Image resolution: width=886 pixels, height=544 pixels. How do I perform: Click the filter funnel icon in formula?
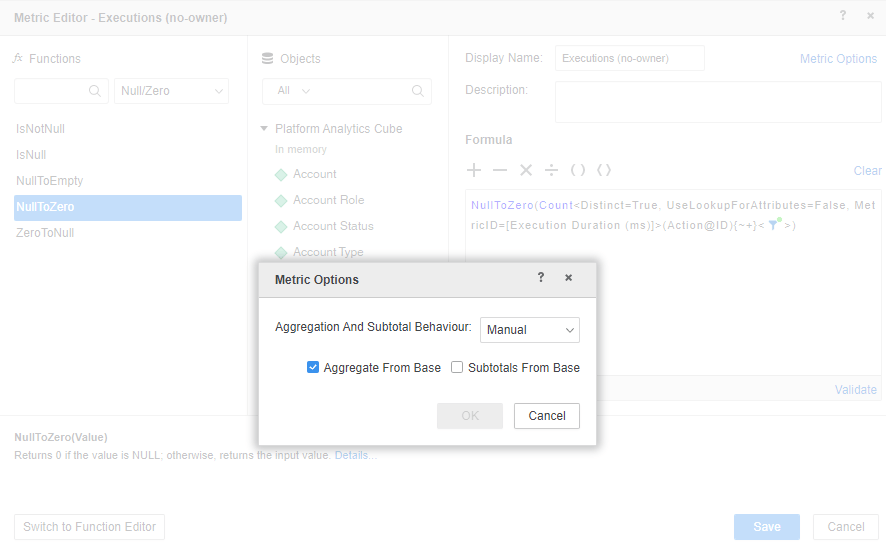click(x=774, y=224)
